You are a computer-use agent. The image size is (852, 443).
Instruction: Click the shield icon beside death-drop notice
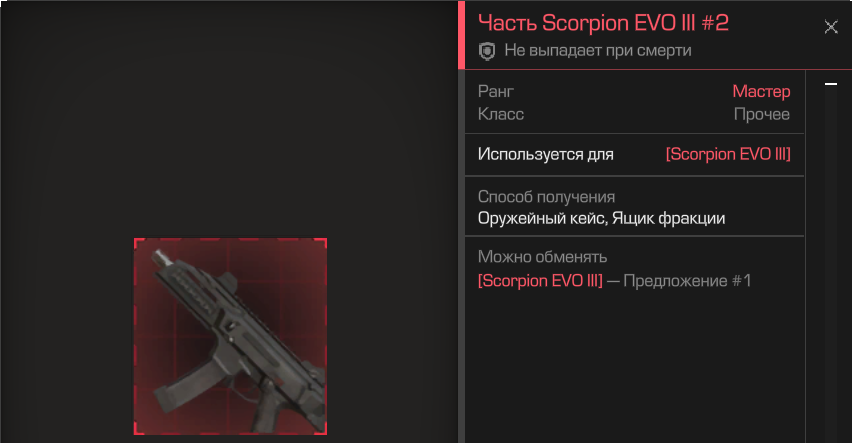click(x=486, y=51)
